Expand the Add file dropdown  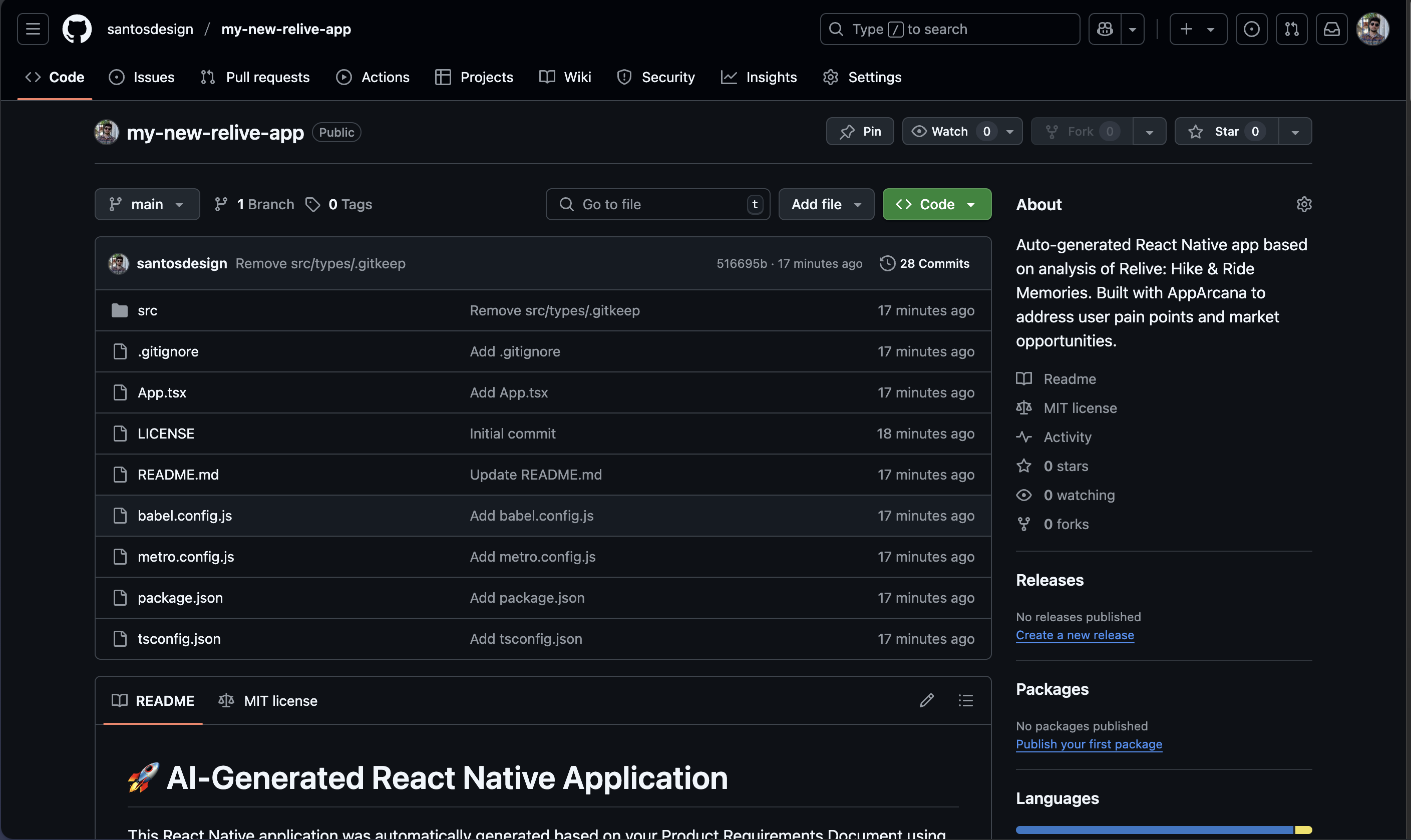(x=826, y=204)
